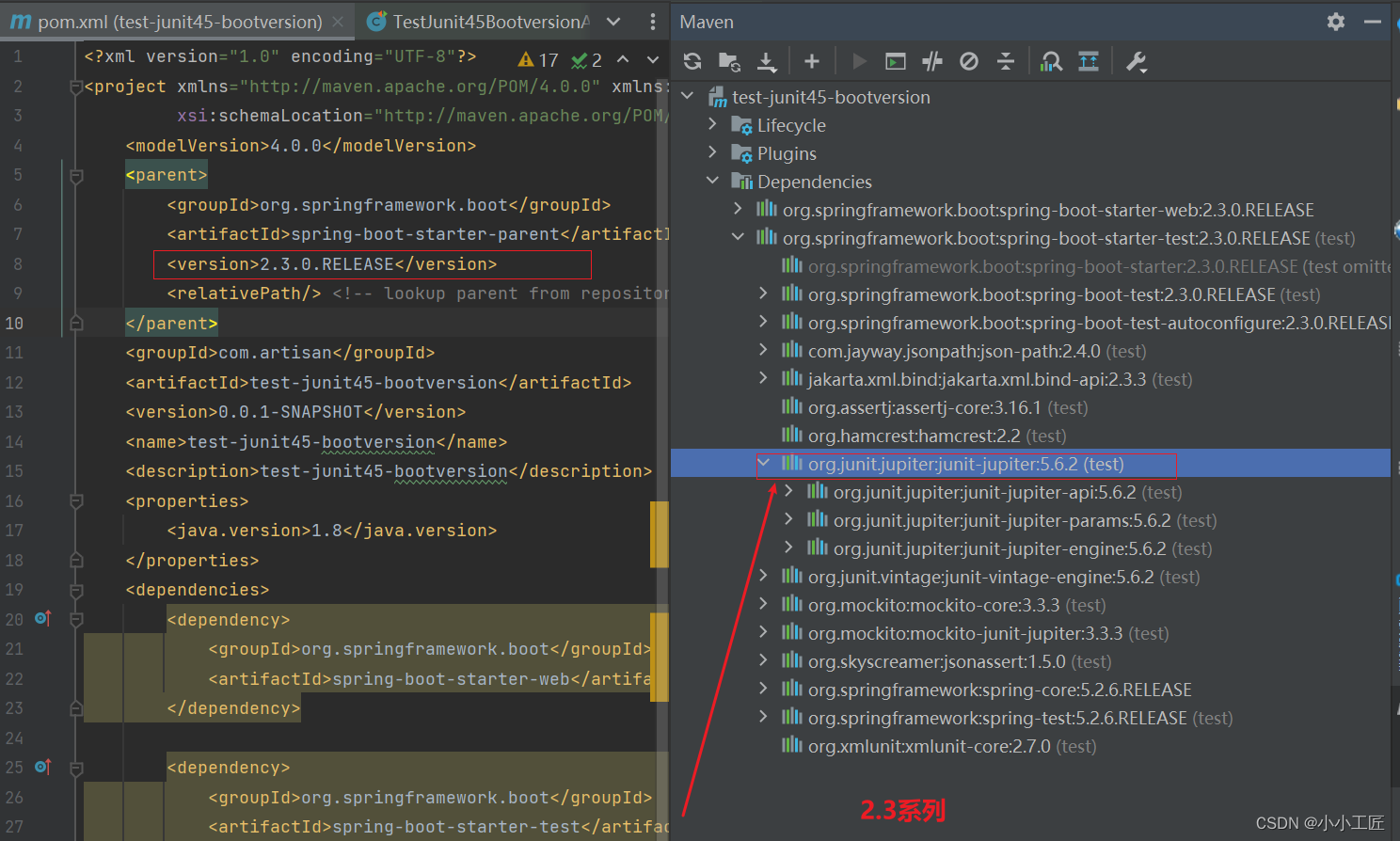This screenshot has height=841, width=1400.
Task: Collapse spring-boot-starter-test dependency
Action: [738, 237]
